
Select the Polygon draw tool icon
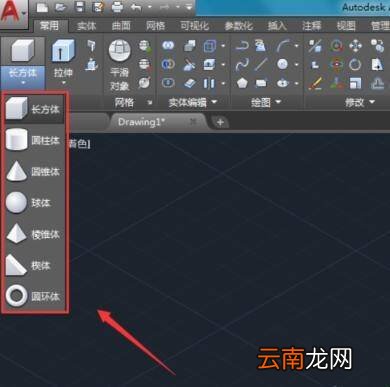pyautogui.click(x=242, y=83)
